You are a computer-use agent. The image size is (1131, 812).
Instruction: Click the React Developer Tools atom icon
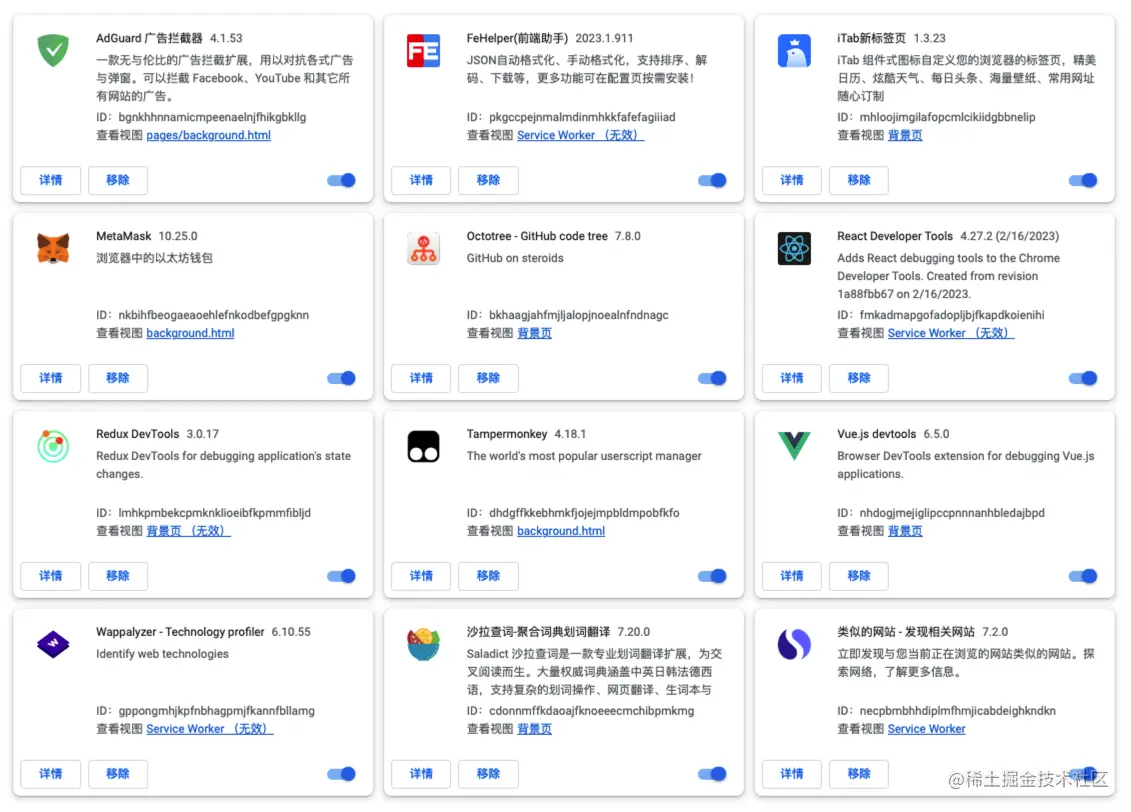point(794,249)
